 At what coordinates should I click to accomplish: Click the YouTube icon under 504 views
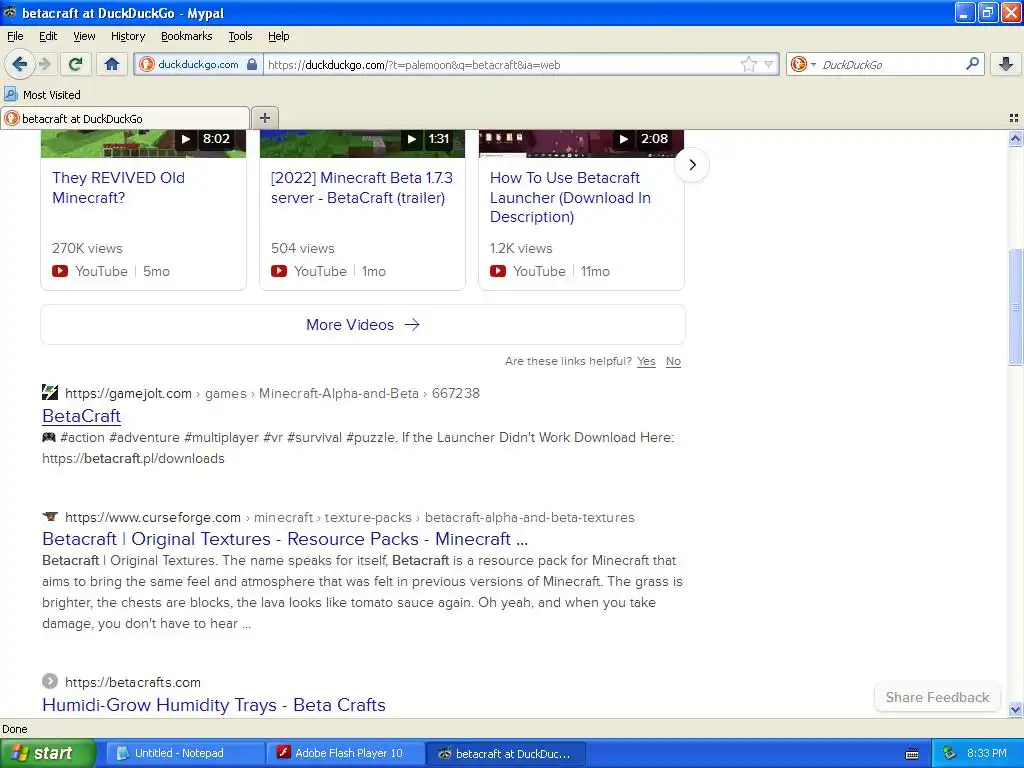coord(279,271)
